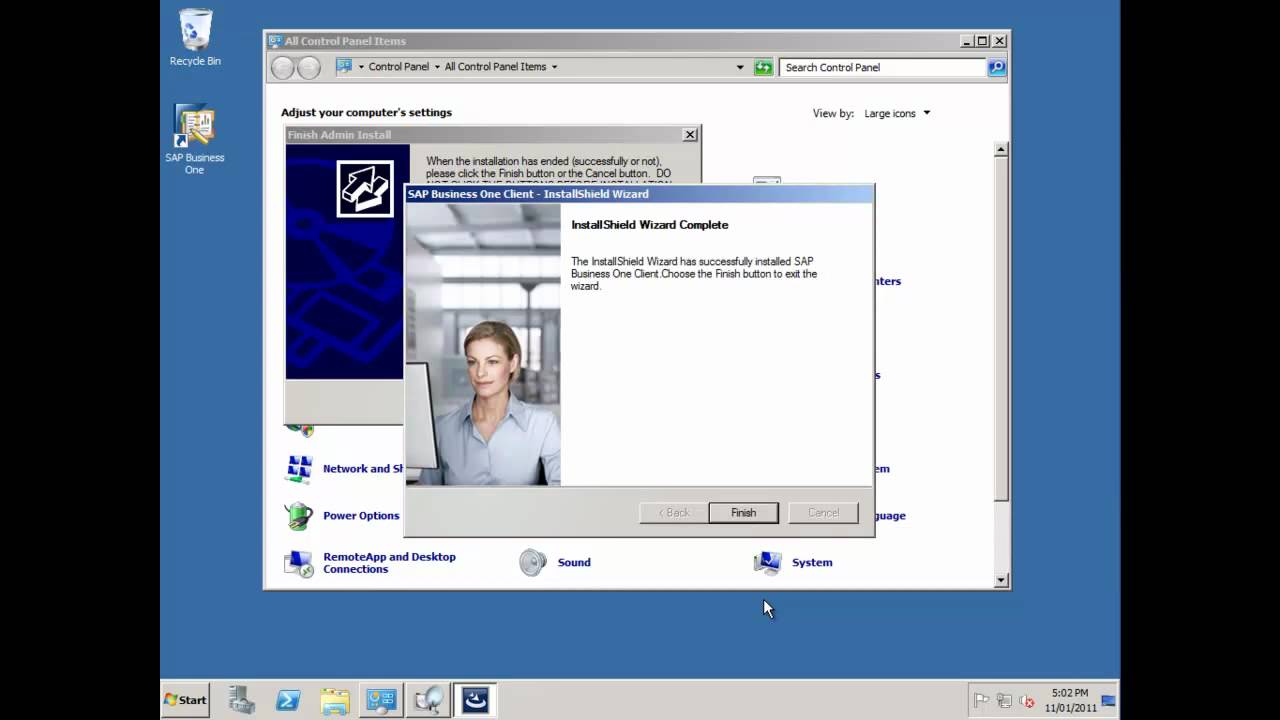Viewport: 1280px width, 720px height.
Task: Click the RemoteApp and Desktop Connections icon
Action: tap(298, 563)
